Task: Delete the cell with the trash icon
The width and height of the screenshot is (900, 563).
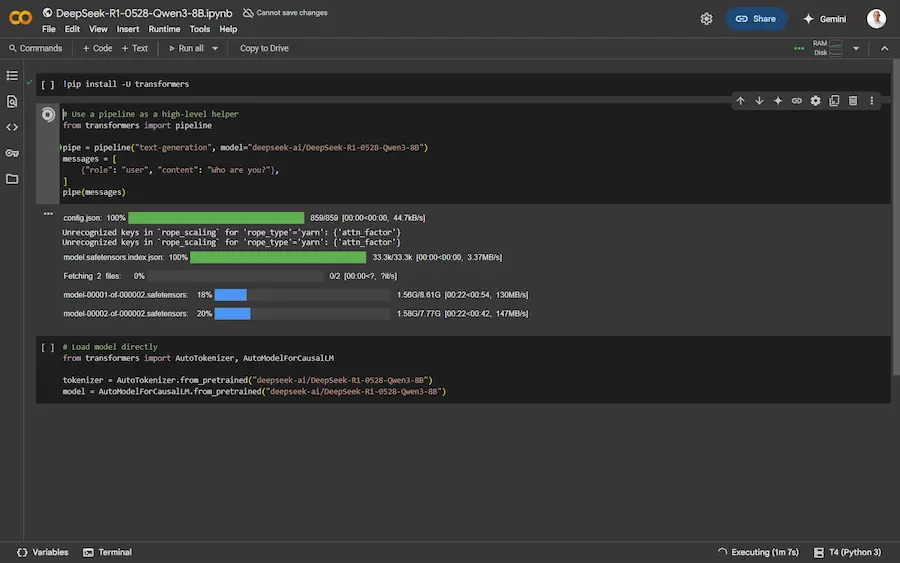Action: tap(853, 101)
